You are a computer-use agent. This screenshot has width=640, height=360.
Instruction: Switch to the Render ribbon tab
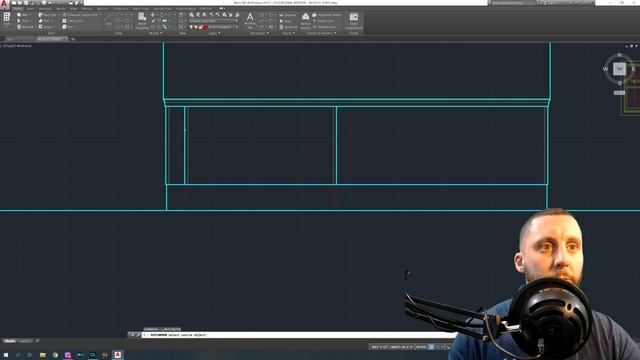point(61,8)
